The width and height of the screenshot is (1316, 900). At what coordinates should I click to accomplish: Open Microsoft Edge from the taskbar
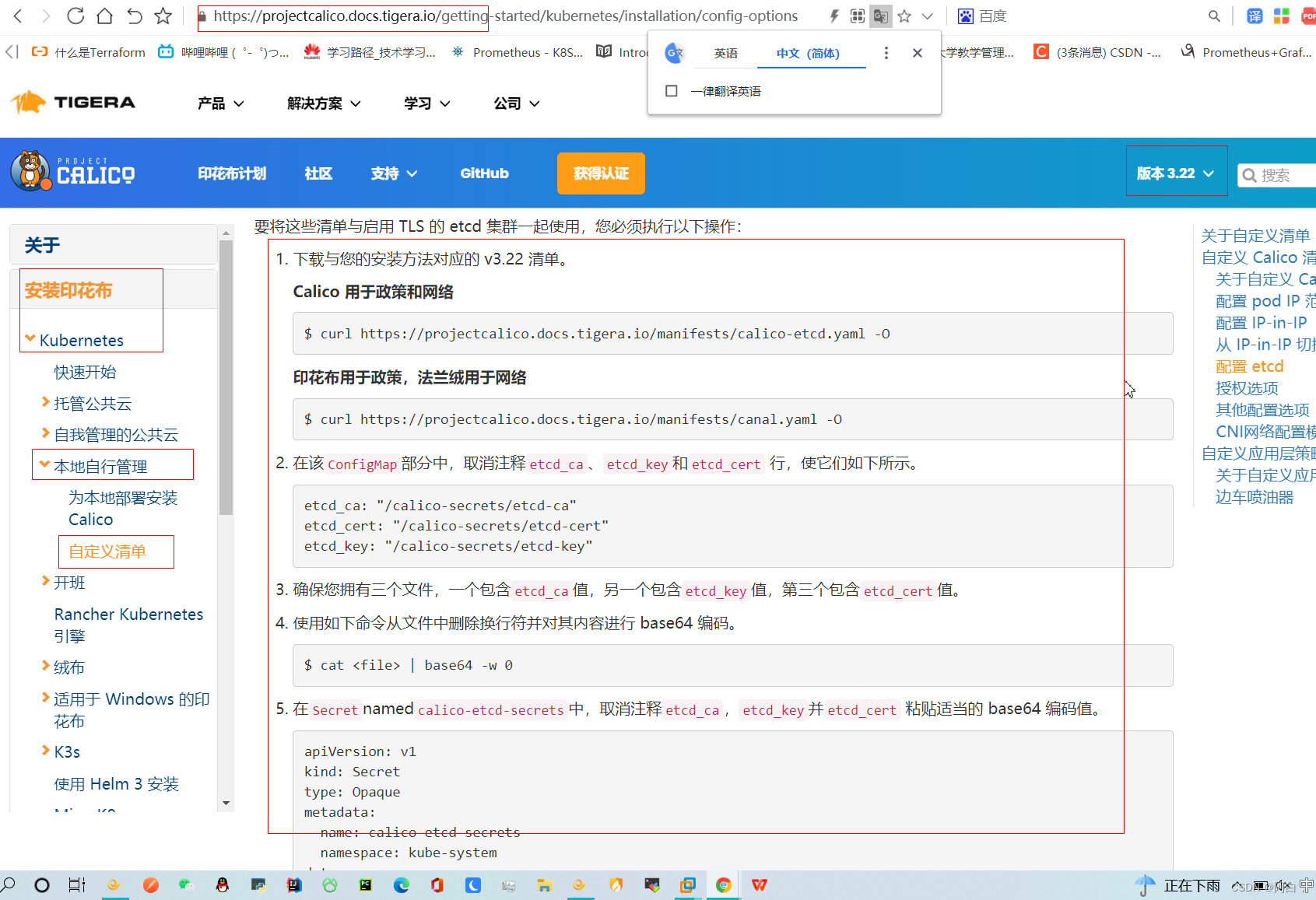402,885
